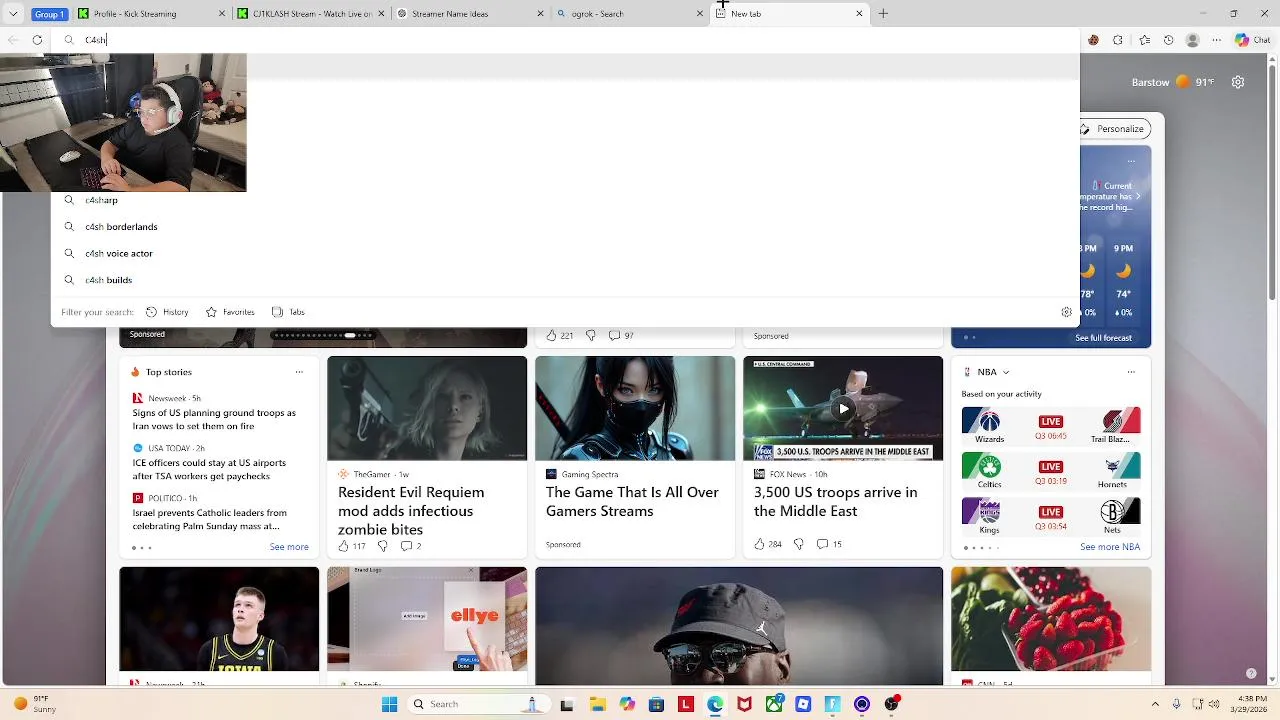Open 3,500 US troops arrive headline
This screenshot has height=720, width=1280.
[x=835, y=501]
